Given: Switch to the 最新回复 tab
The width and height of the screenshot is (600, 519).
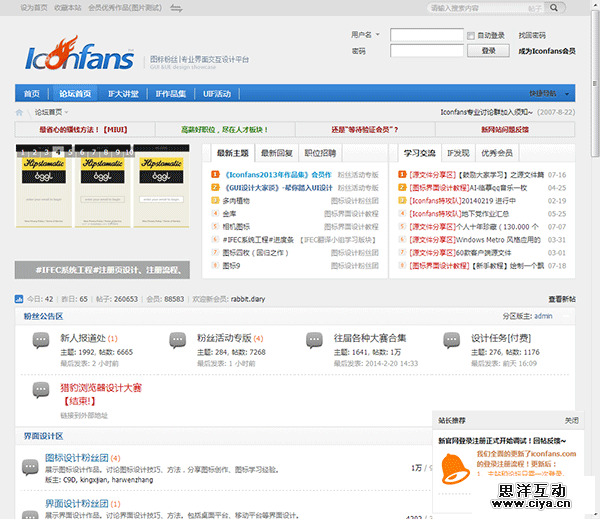Looking at the screenshot, I should [277, 153].
